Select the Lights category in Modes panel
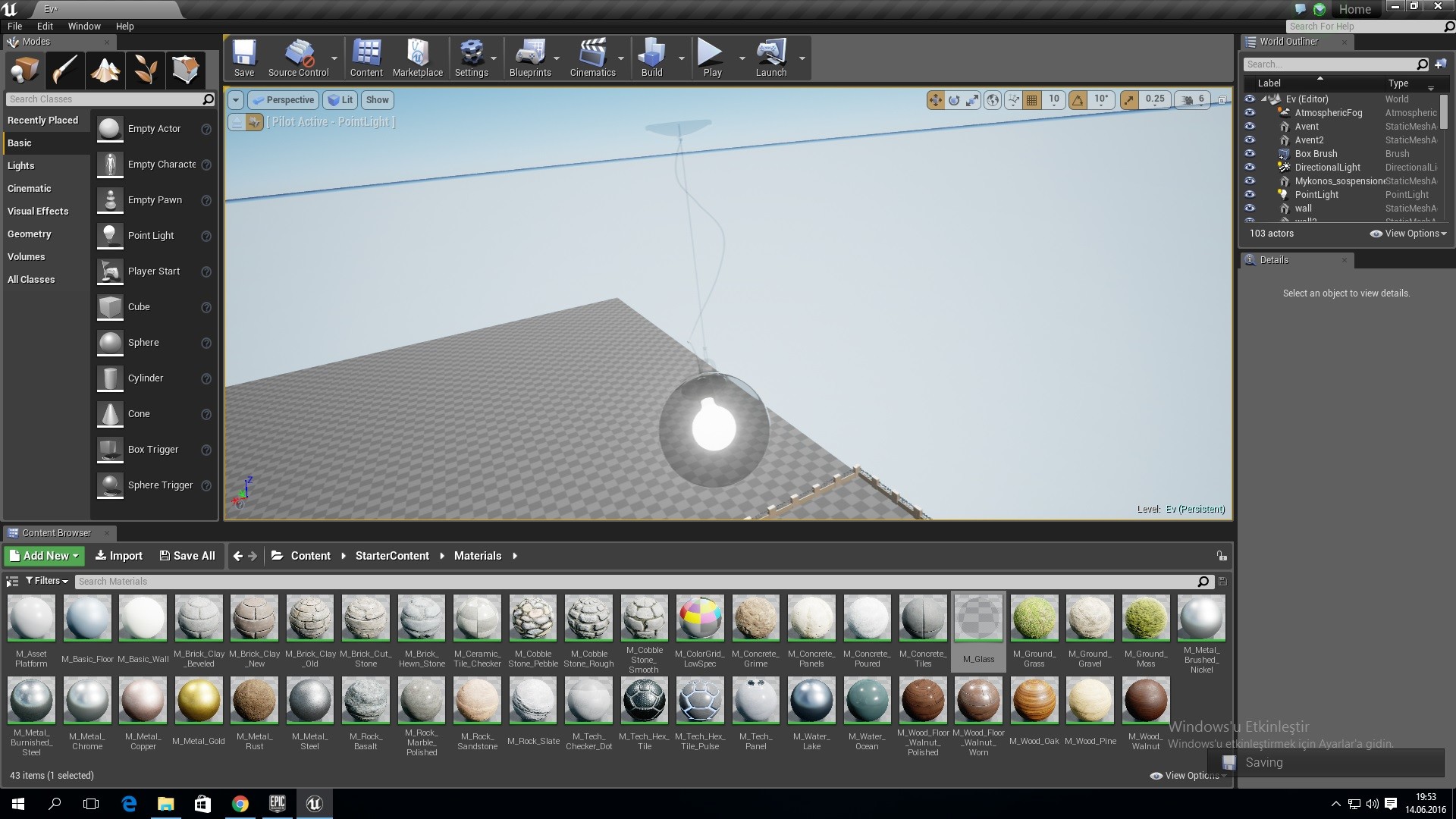Viewport: 1456px width, 819px height. (x=46, y=166)
